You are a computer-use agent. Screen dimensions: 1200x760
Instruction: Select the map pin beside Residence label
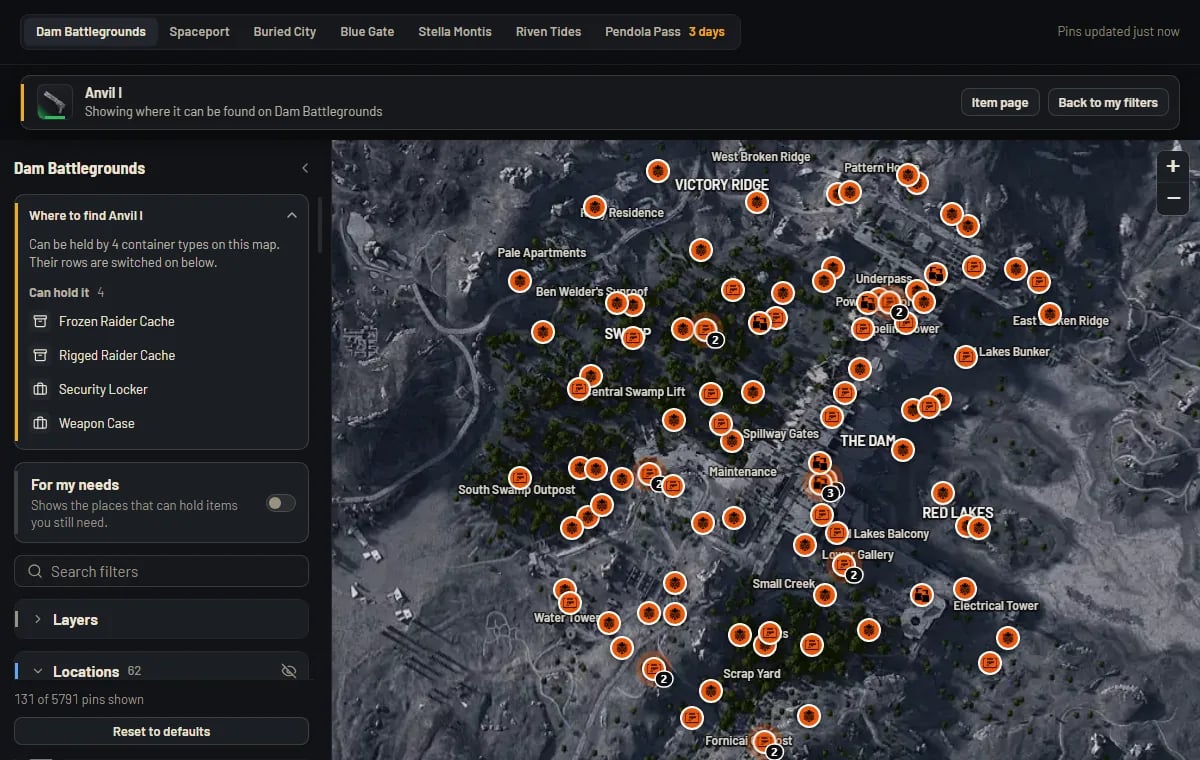pyautogui.click(x=594, y=207)
